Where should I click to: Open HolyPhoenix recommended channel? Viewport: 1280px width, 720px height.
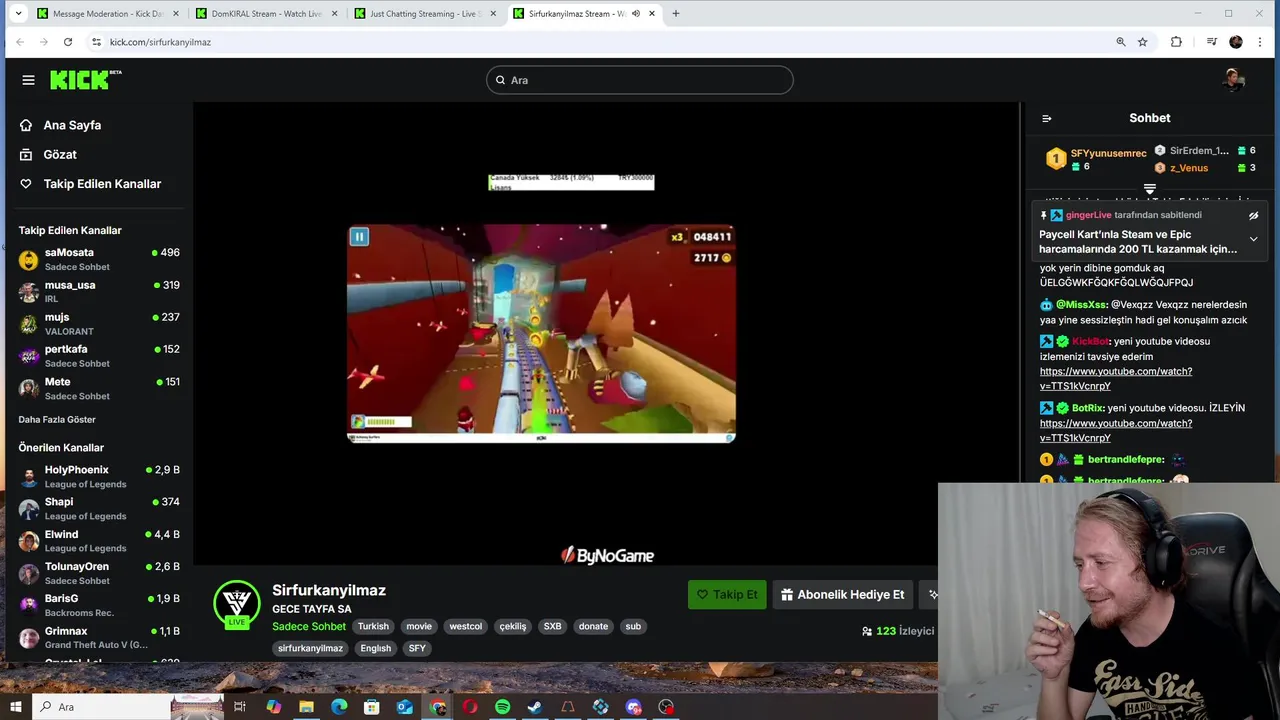point(98,476)
